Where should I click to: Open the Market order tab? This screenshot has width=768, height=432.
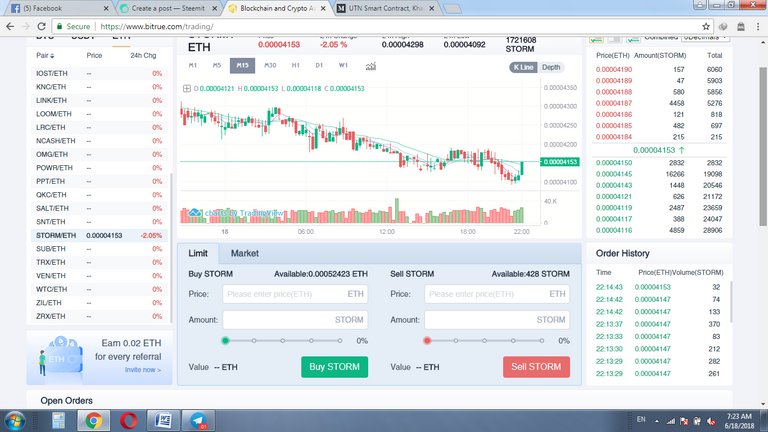coord(244,253)
